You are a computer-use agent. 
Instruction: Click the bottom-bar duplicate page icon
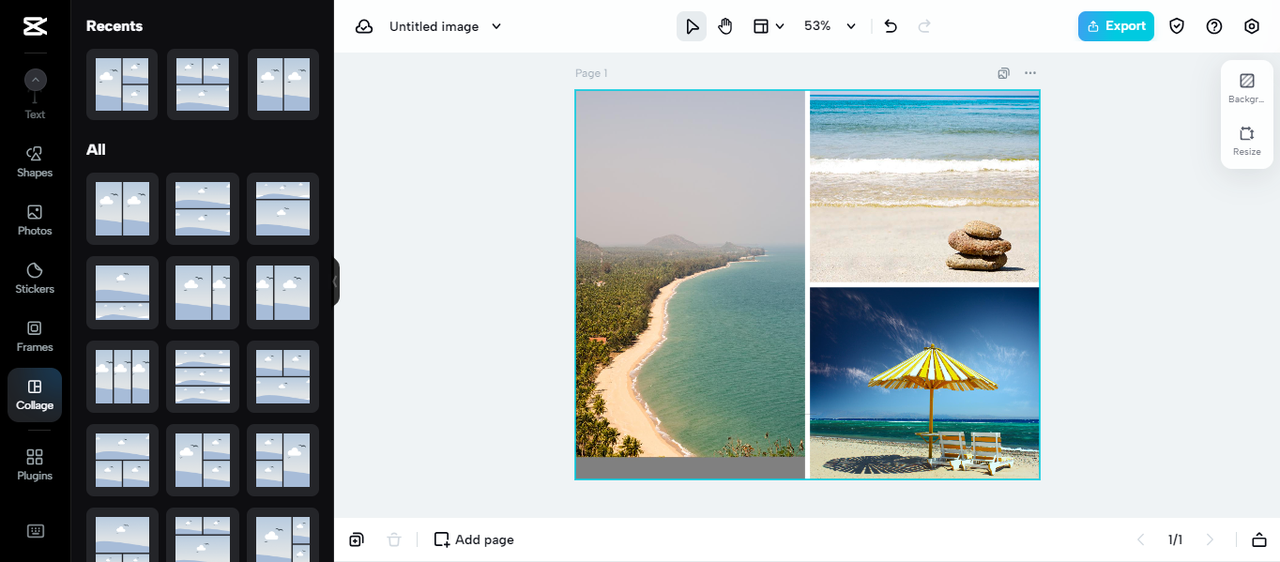click(357, 540)
